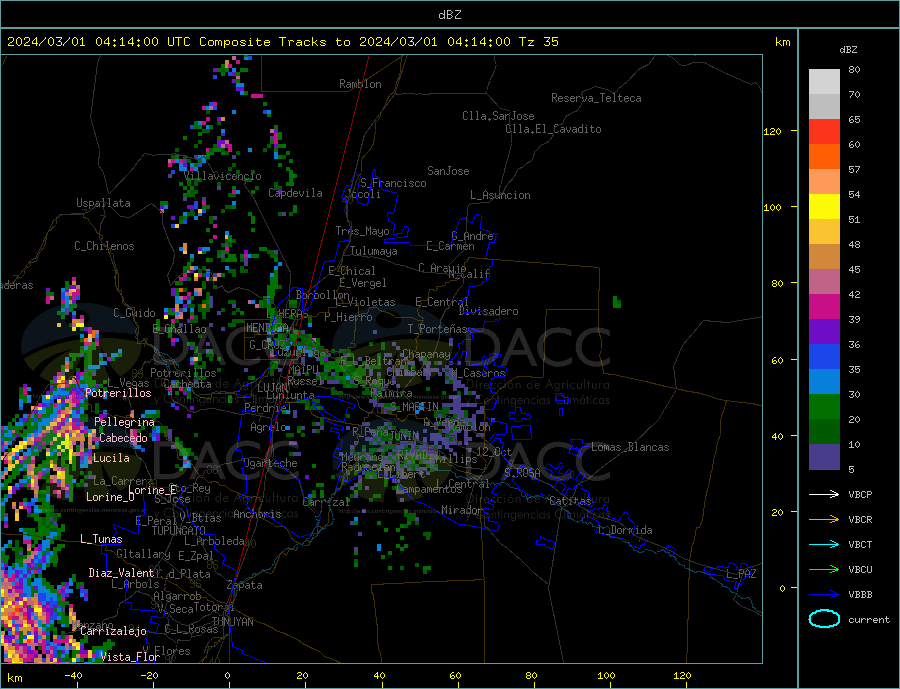
Task: Click the Tulumaya map label
Action: pos(374,251)
